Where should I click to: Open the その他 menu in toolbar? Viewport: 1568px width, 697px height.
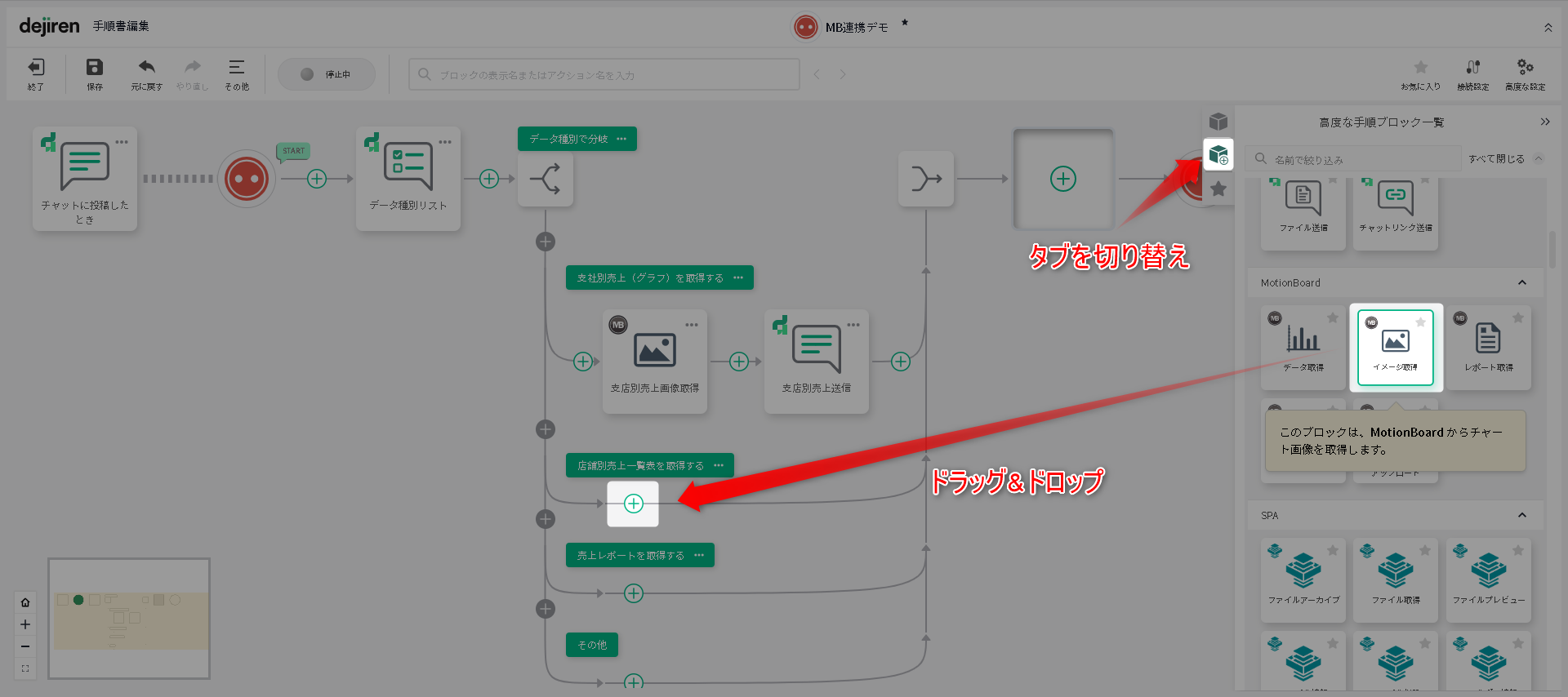tap(237, 73)
